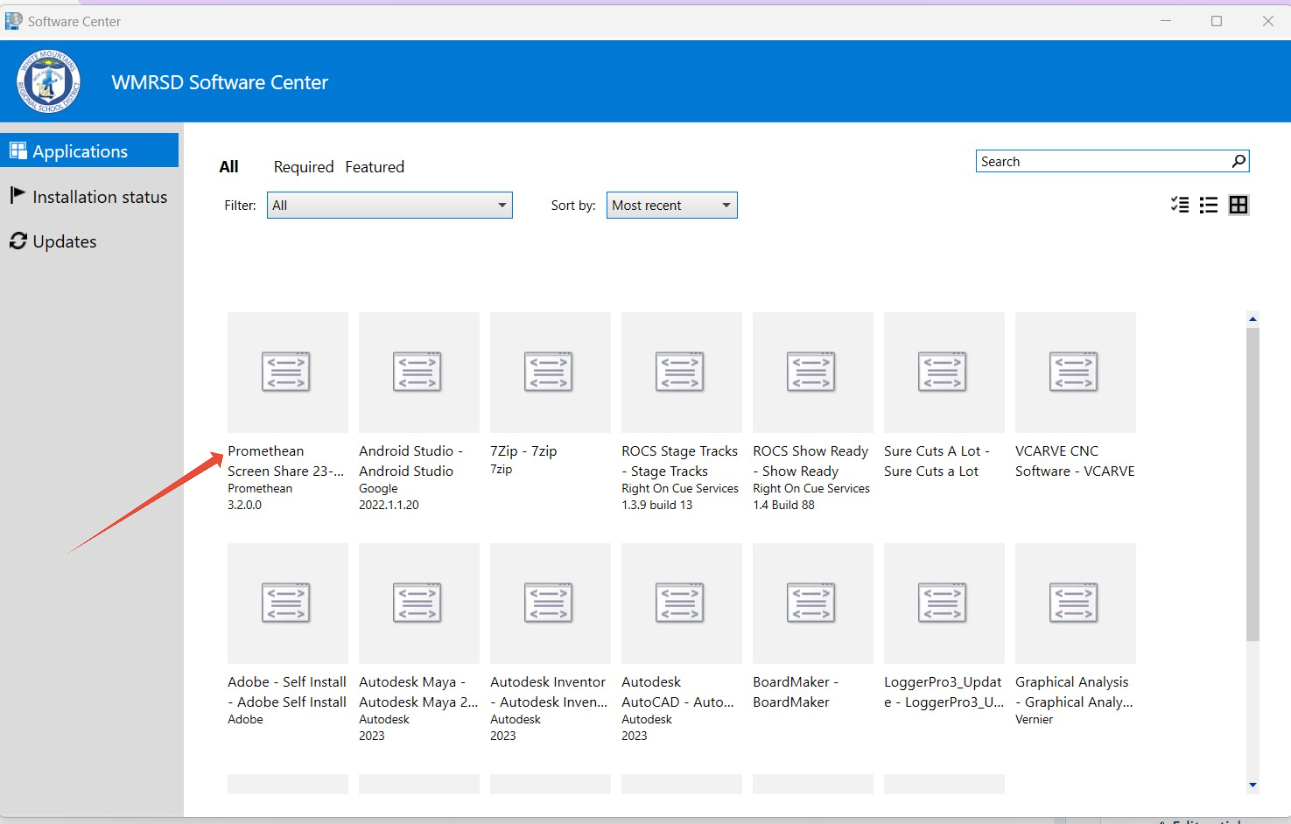Image resolution: width=1291 pixels, height=824 pixels.
Task: Click the Google publisher text
Action: [379, 489]
